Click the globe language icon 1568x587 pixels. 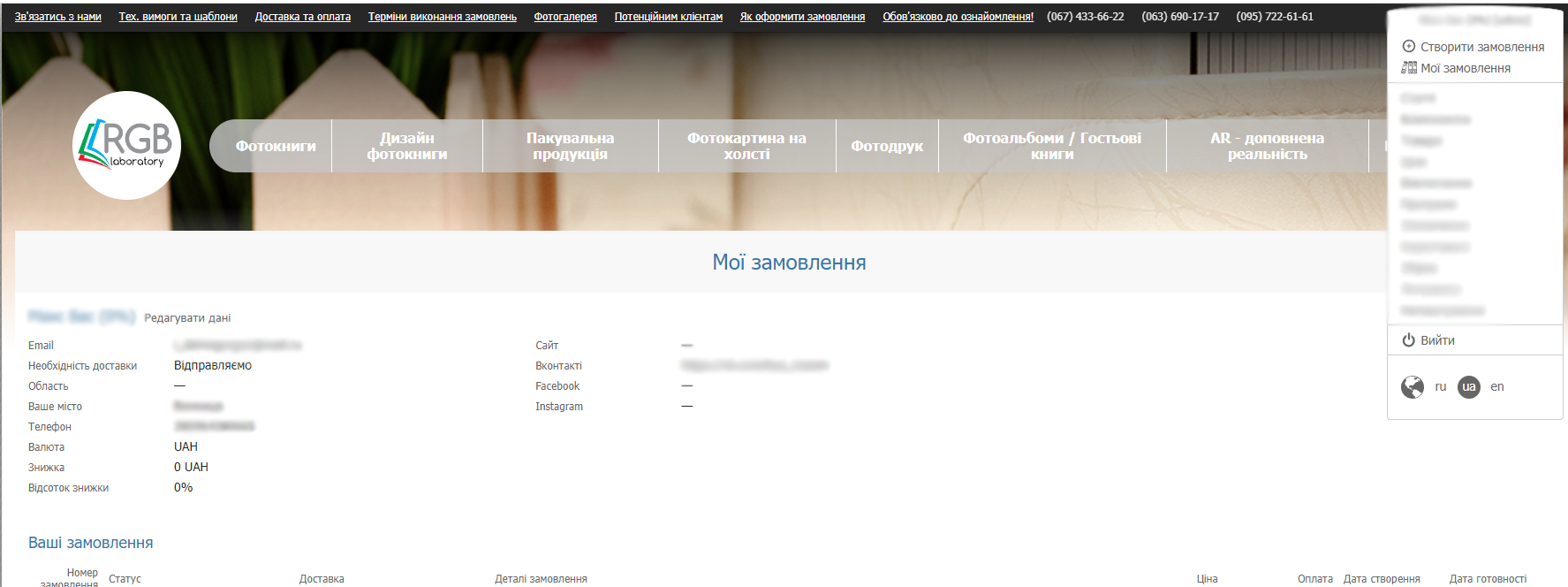tap(1413, 387)
